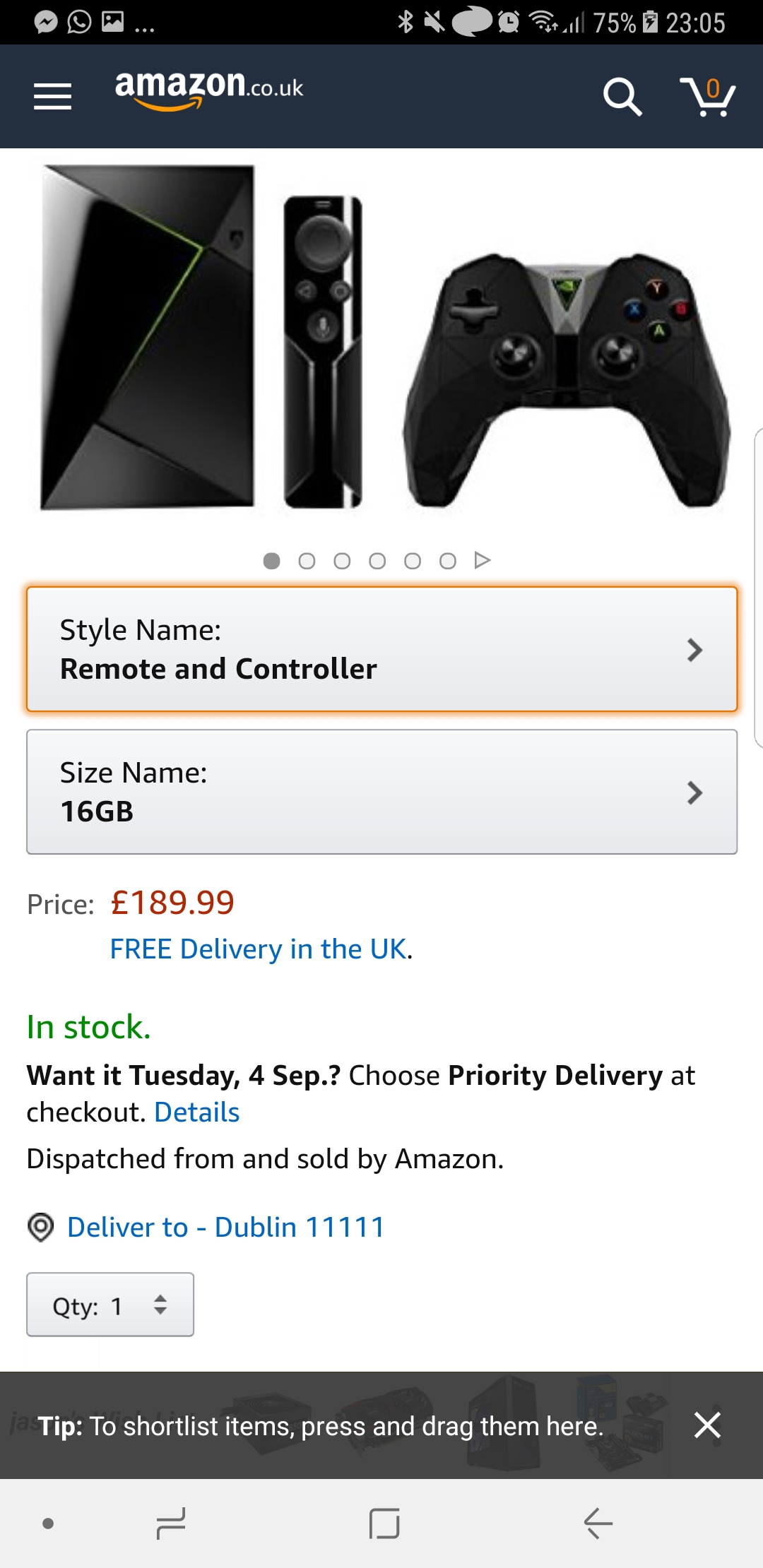This screenshot has width=763, height=1568.
Task: Select the second image carousel dot
Action: pos(307,561)
